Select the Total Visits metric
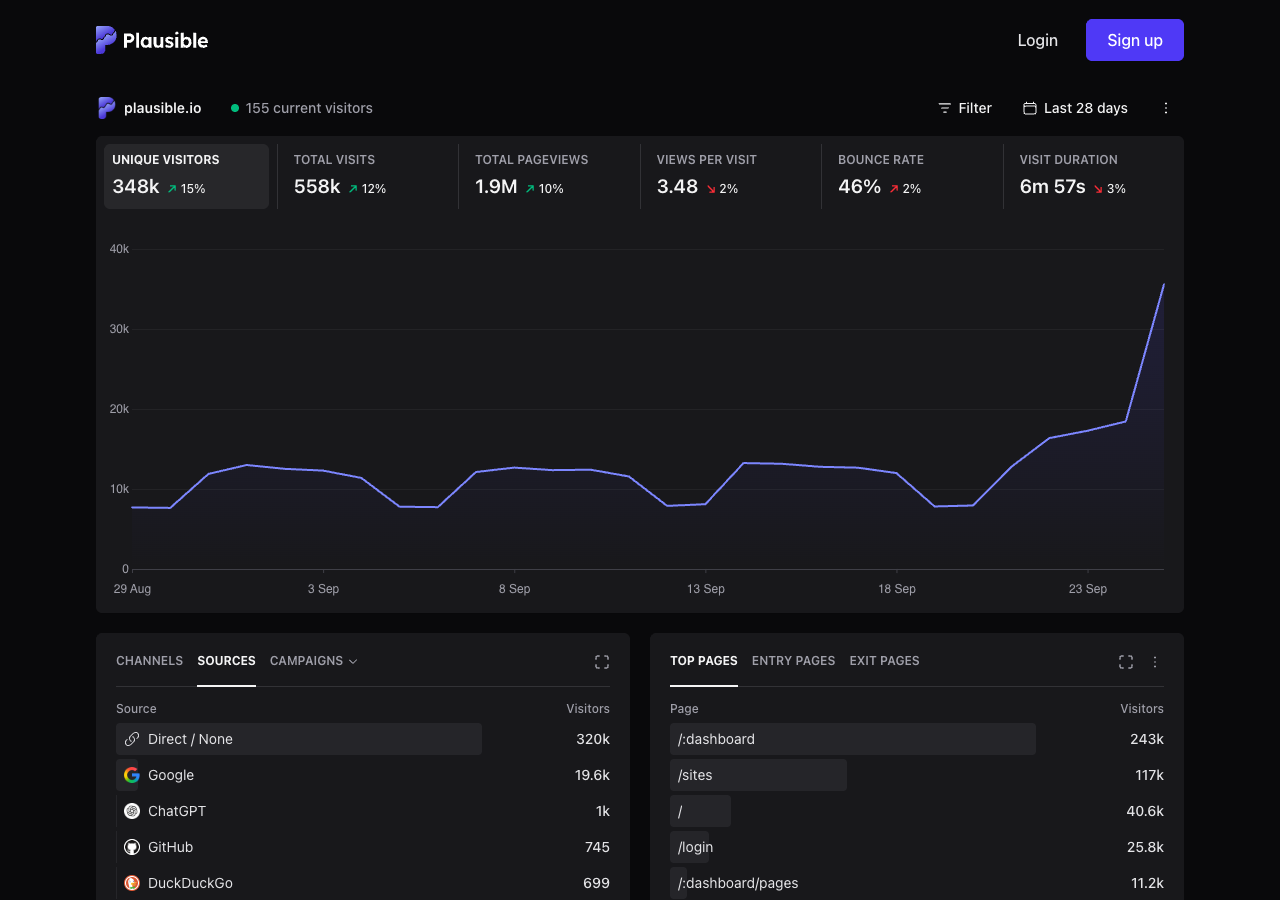 (x=368, y=176)
